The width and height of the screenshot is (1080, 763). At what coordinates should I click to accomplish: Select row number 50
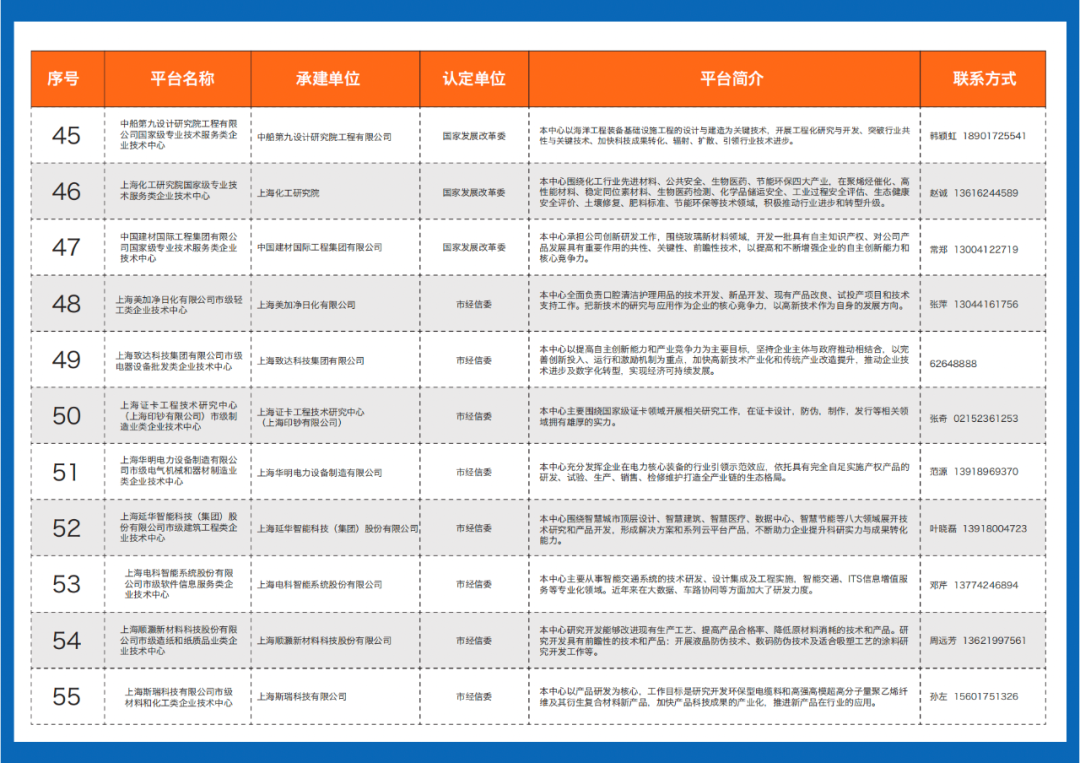pyautogui.click(x=66, y=416)
